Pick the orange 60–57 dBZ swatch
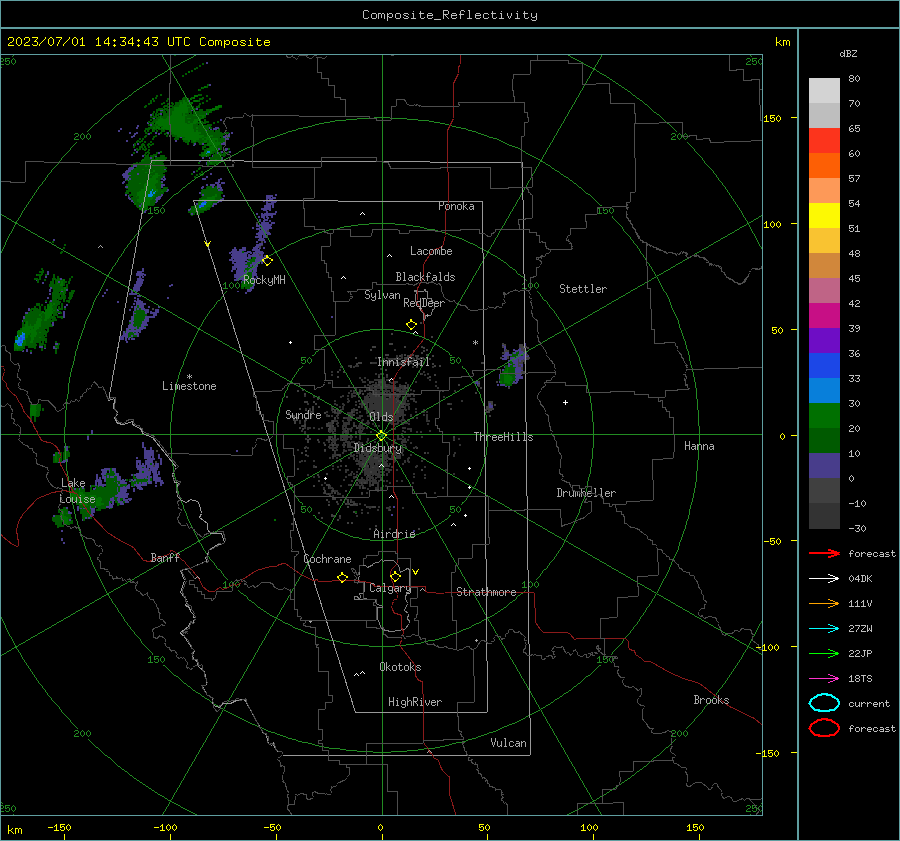 coord(824,166)
